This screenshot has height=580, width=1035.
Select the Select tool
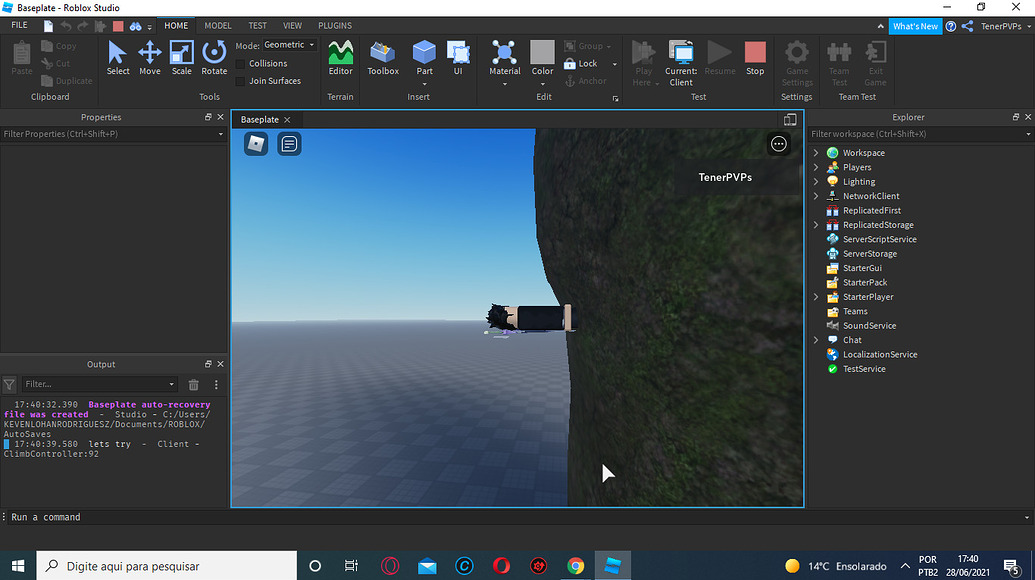pos(117,59)
